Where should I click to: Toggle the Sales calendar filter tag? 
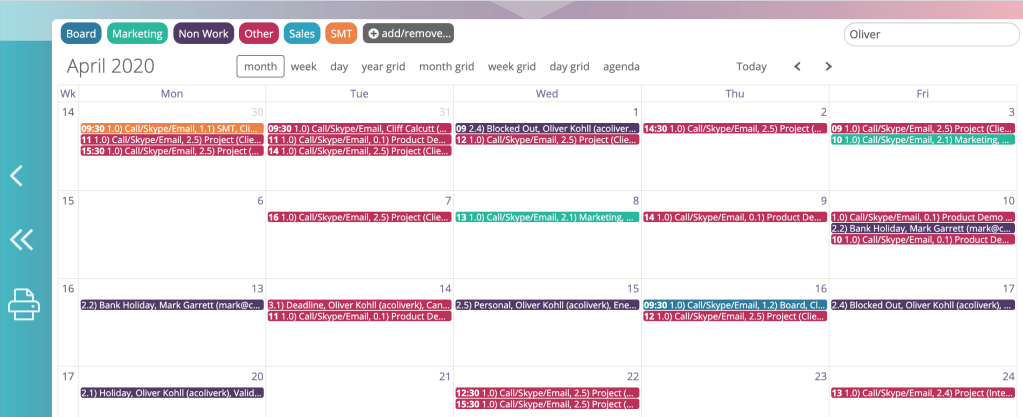301,34
